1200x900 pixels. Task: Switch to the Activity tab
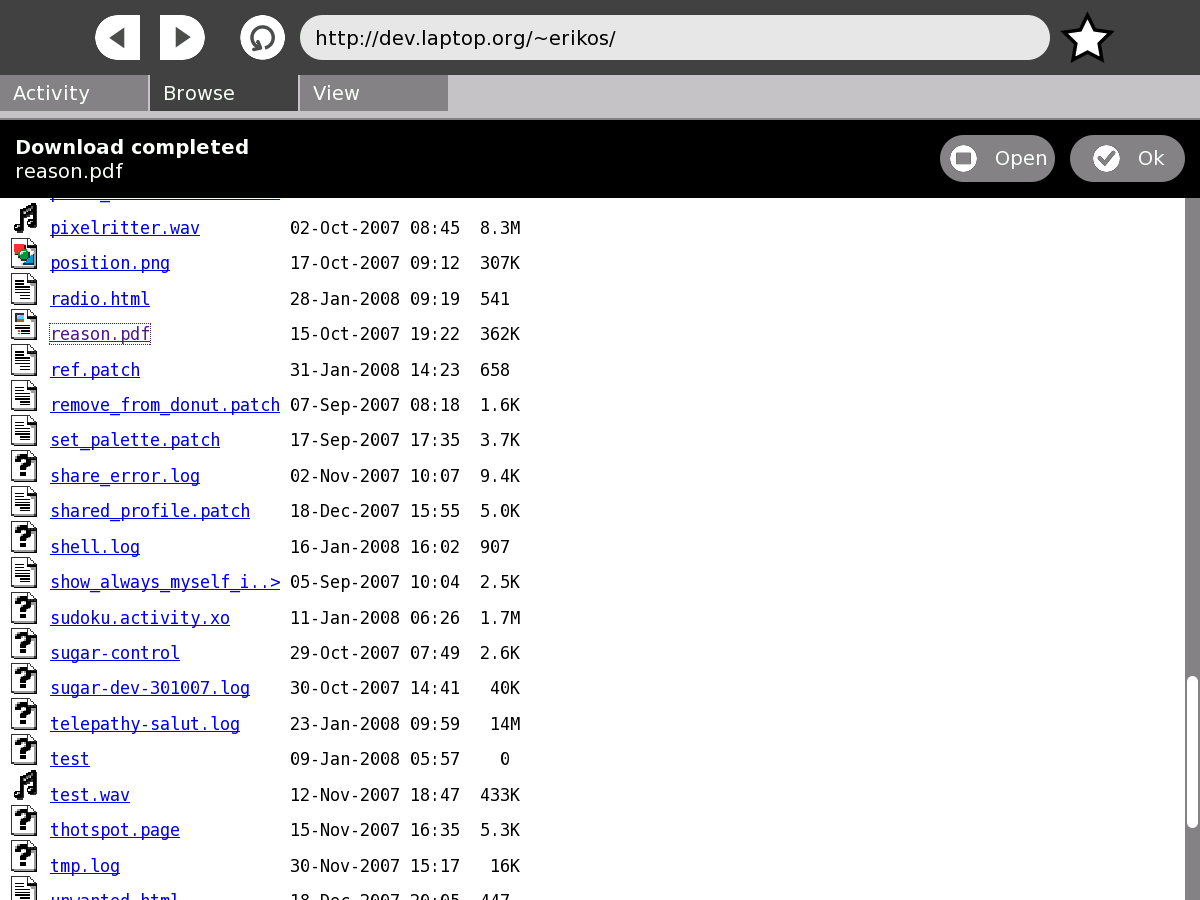tap(74, 93)
